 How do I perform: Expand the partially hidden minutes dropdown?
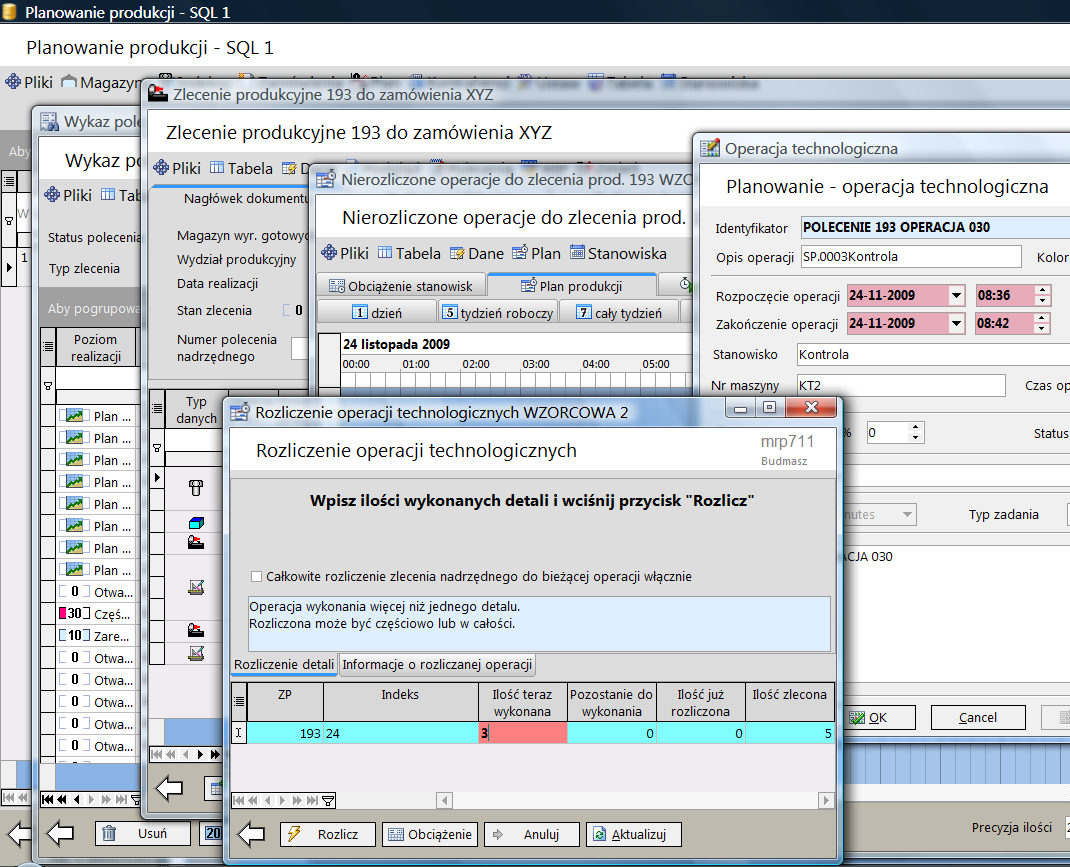point(907,514)
